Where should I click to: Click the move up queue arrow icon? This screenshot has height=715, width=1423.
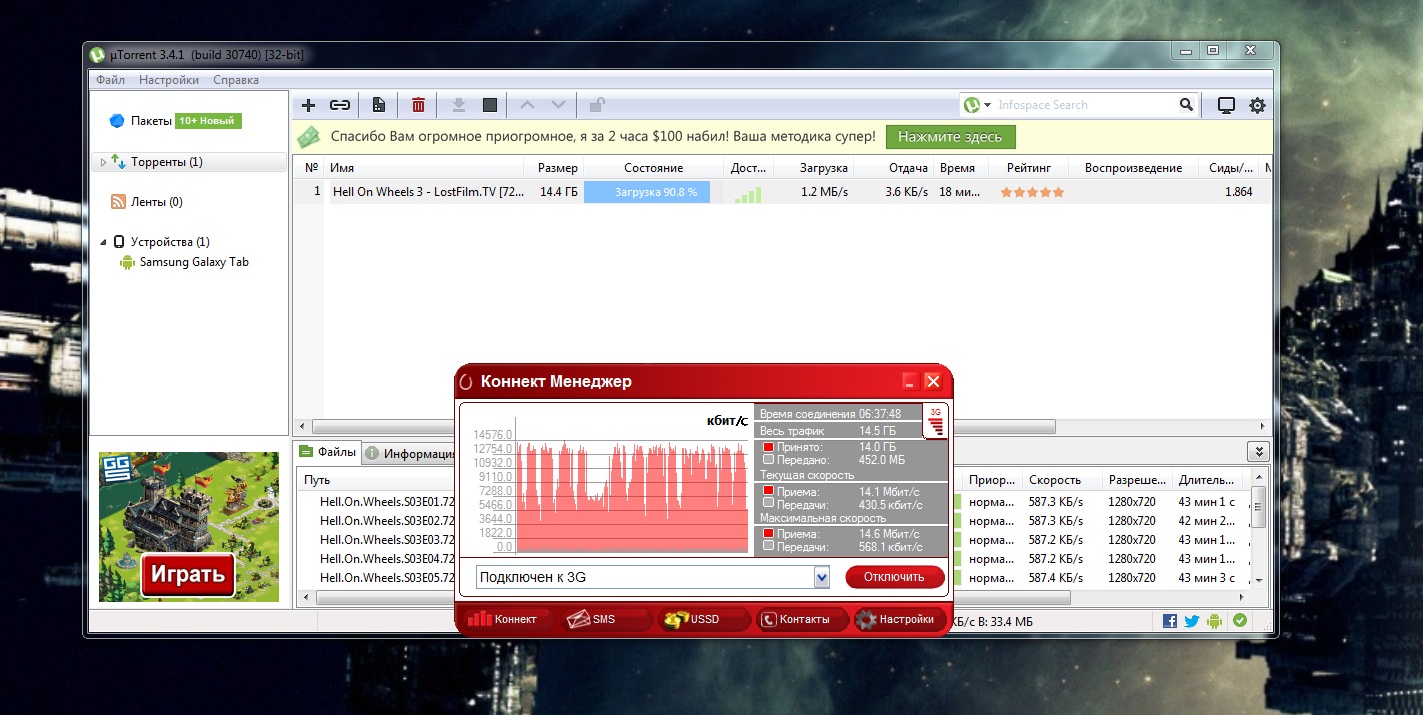point(528,105)
